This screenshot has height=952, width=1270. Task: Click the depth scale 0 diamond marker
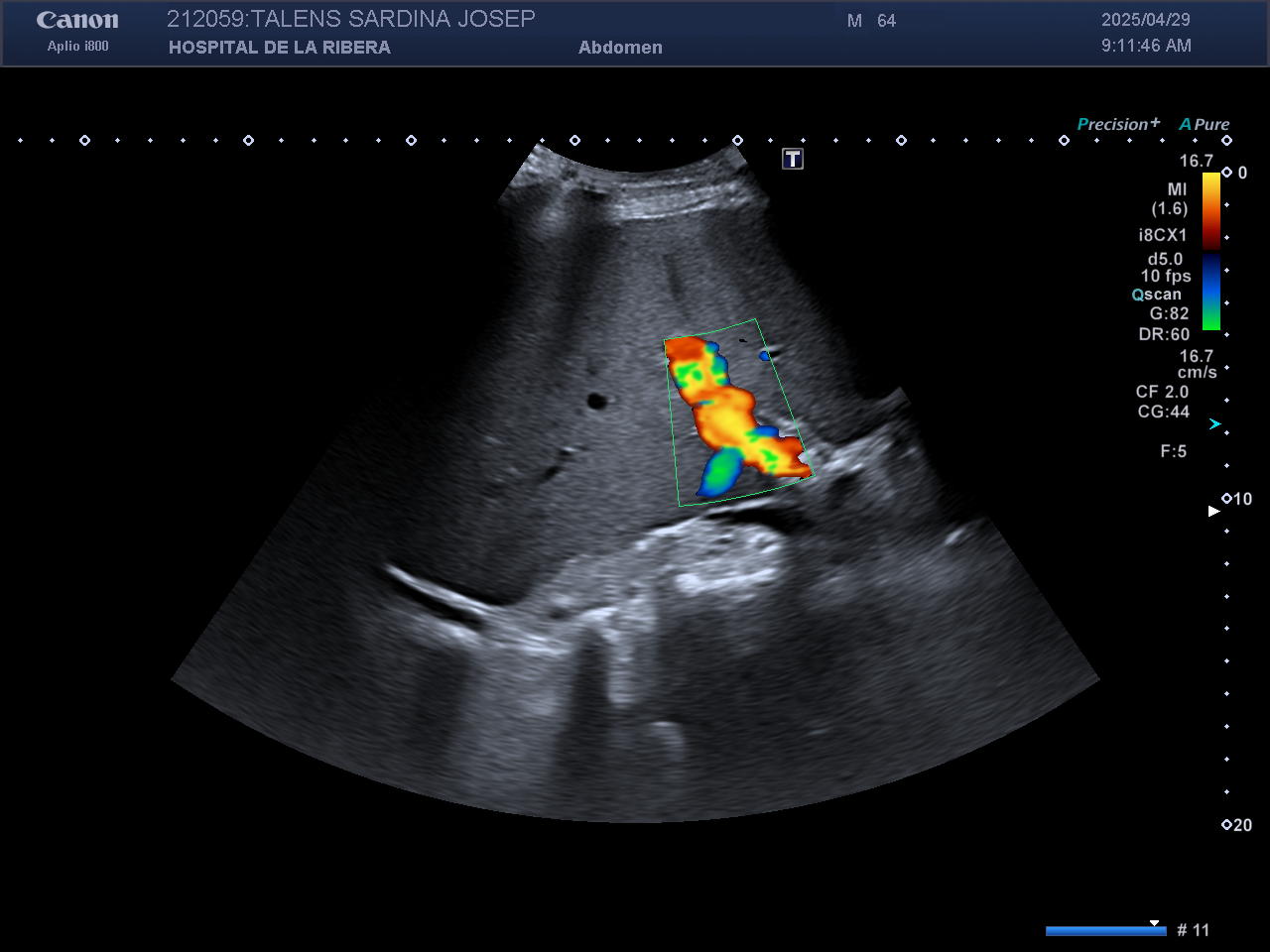coord(1227,173)
